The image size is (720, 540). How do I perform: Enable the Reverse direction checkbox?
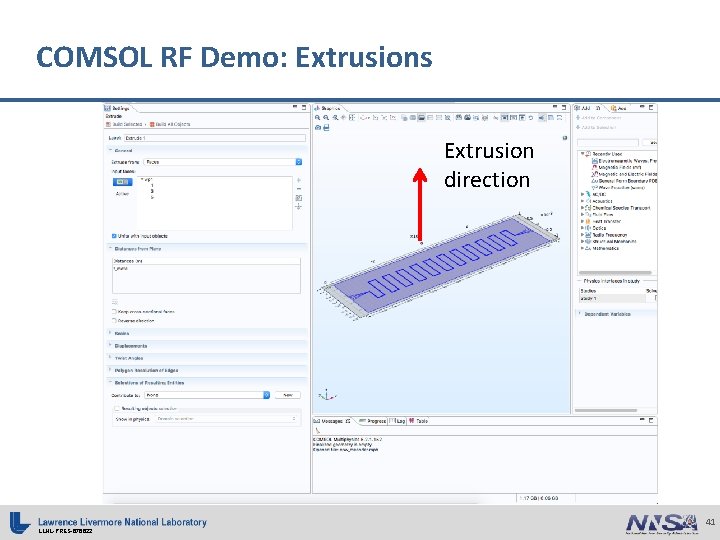(x=114, y=321)
